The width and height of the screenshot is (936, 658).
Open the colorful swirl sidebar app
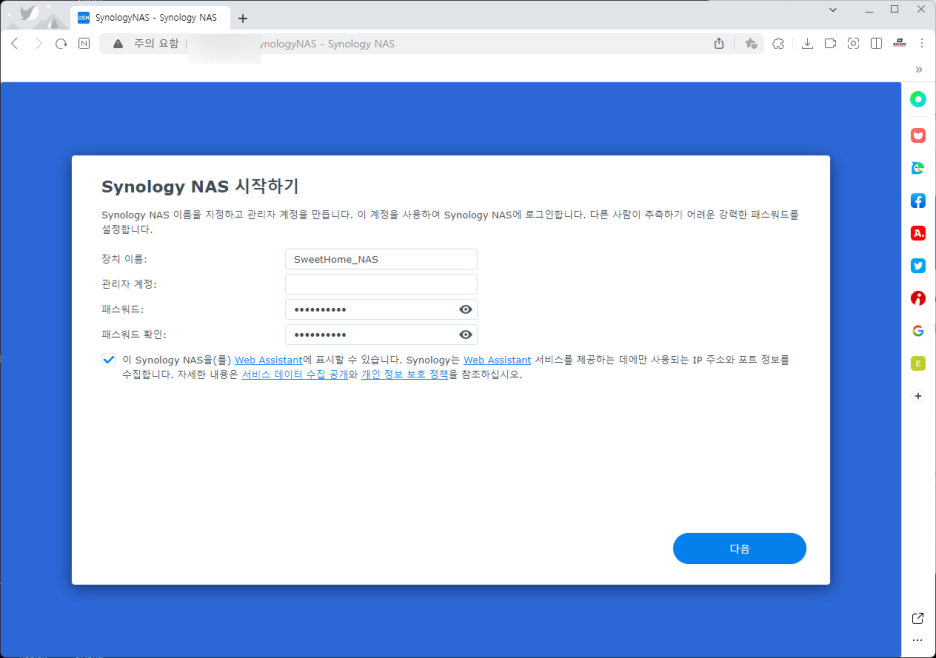coord(918,168)
